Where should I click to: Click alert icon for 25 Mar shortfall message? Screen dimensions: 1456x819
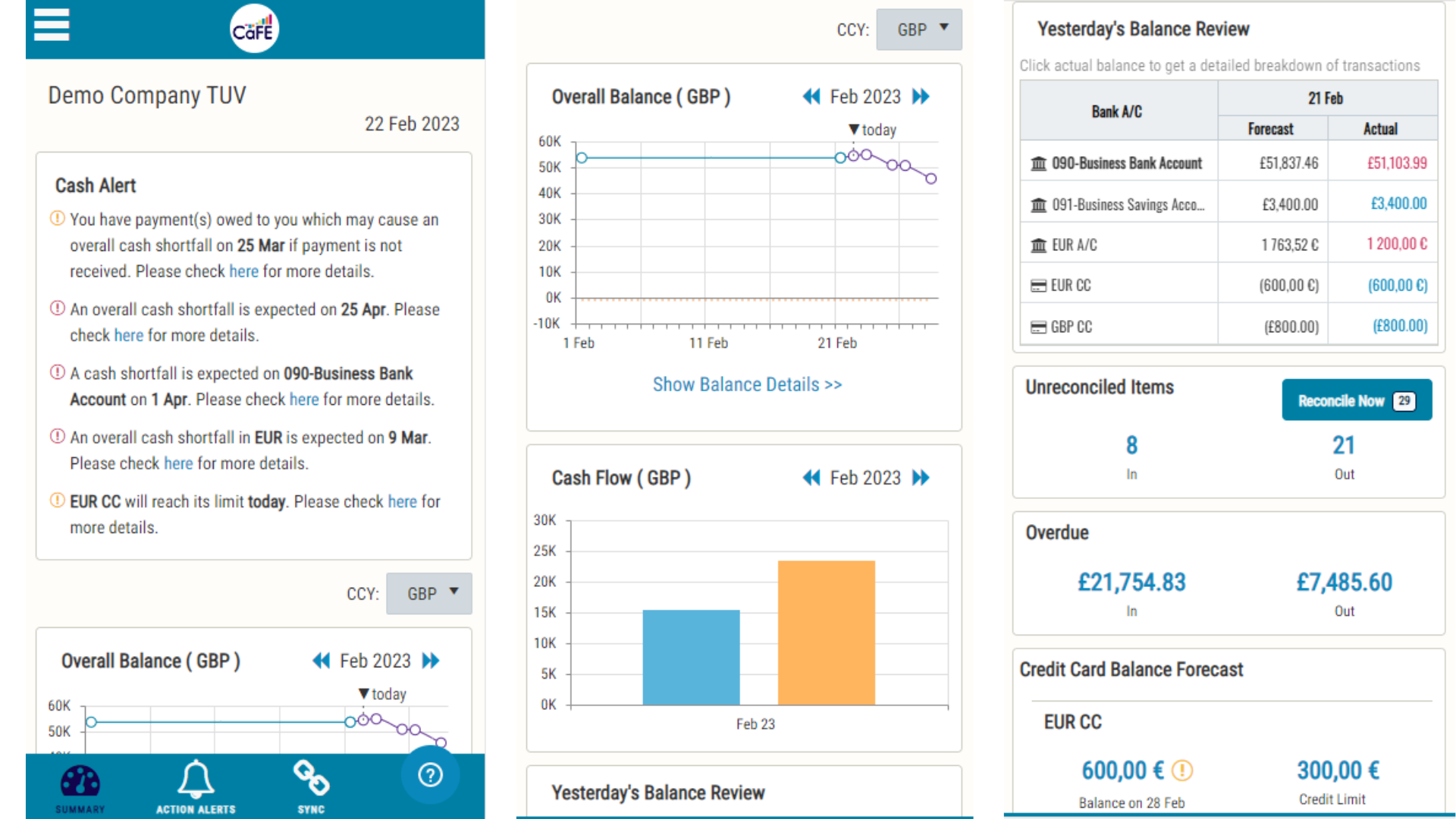pos(57,218)
